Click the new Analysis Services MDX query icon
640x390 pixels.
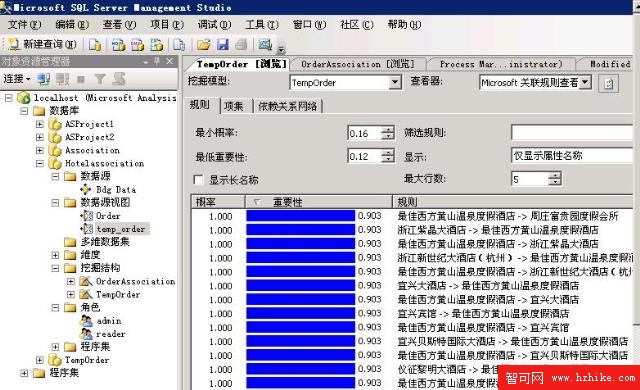tap(119, 44)
